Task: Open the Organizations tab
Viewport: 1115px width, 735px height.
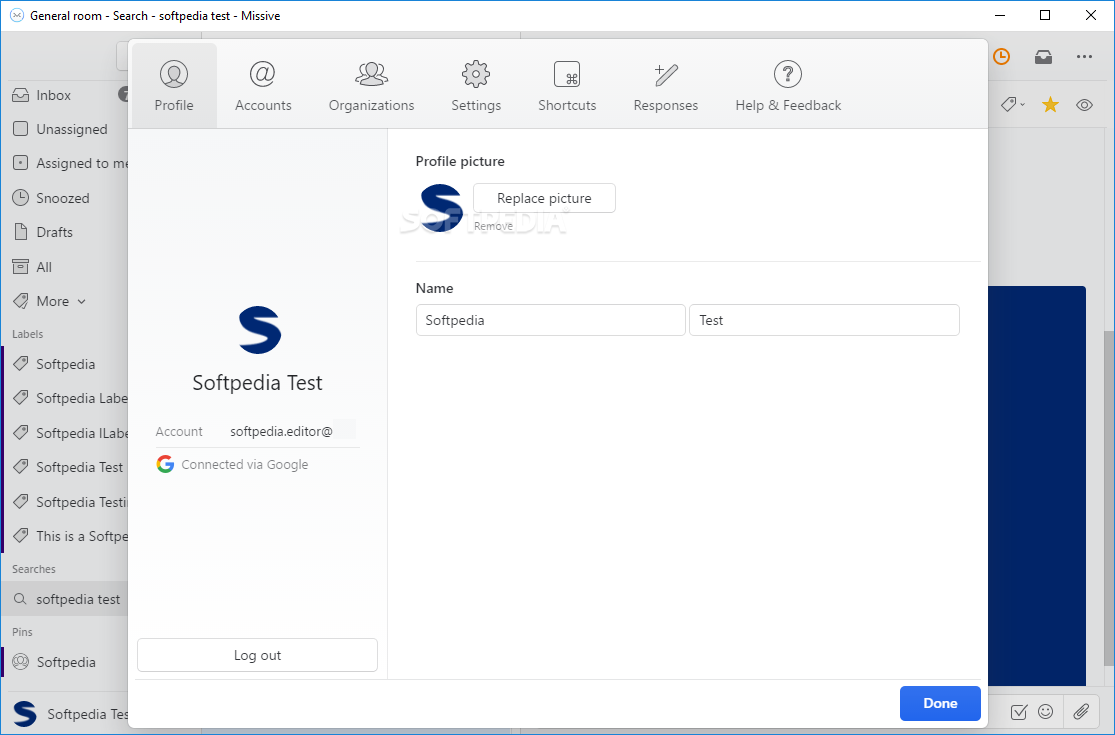Action: [371, 86]
